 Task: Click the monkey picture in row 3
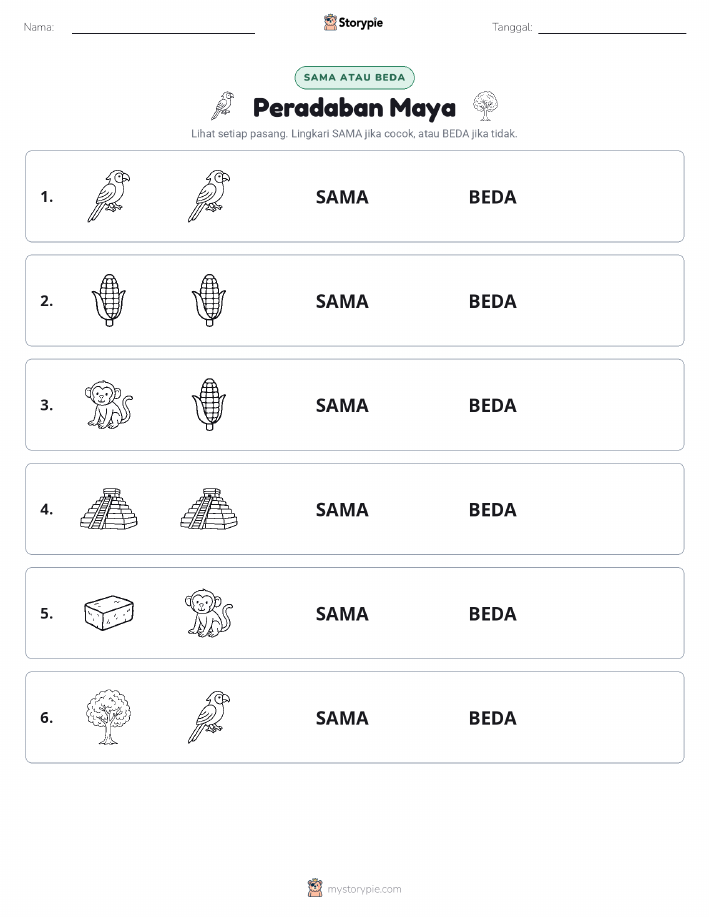tap(109, 405)
